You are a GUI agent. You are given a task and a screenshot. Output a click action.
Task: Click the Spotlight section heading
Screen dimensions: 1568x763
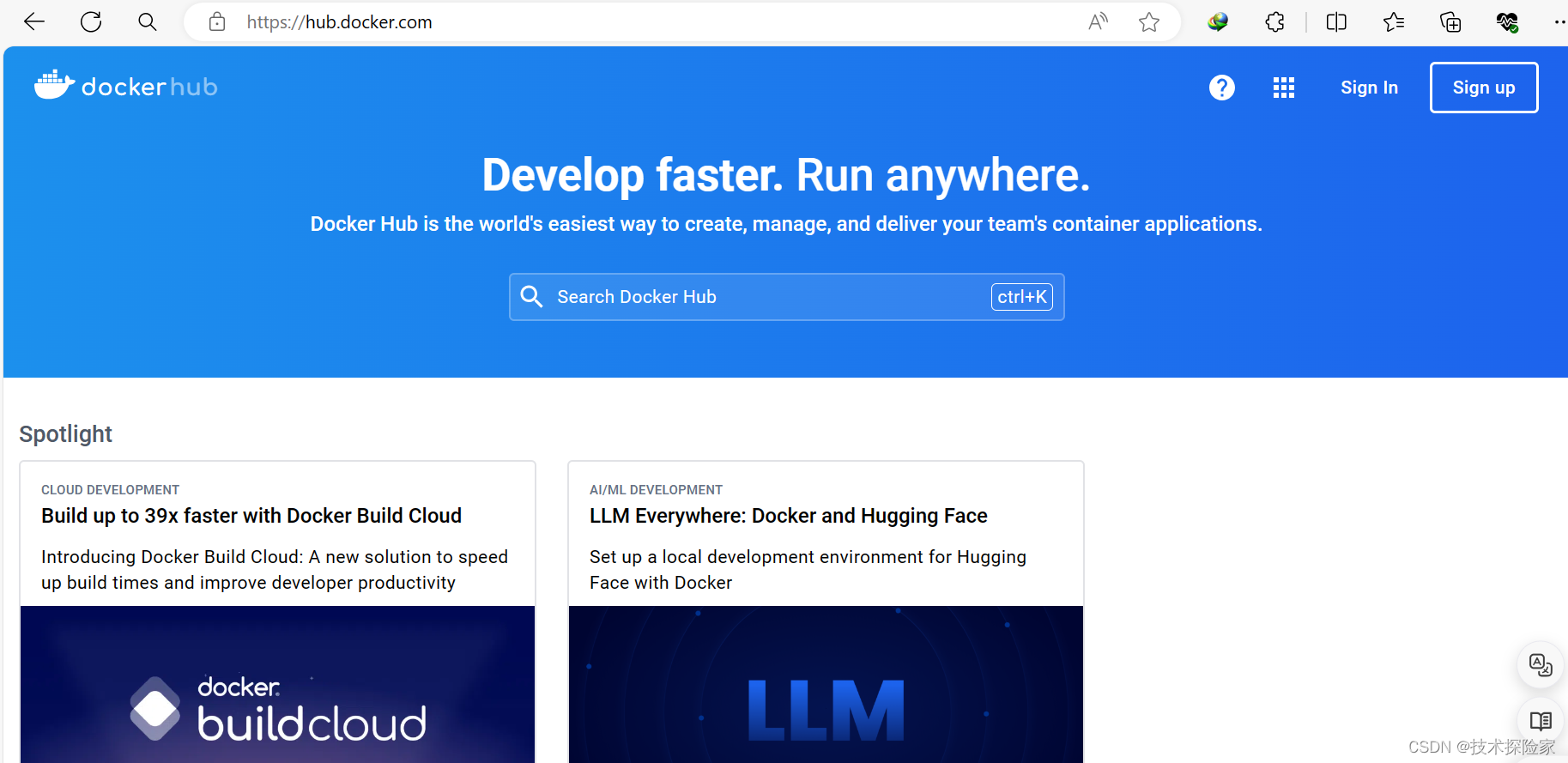click(66, 434)
